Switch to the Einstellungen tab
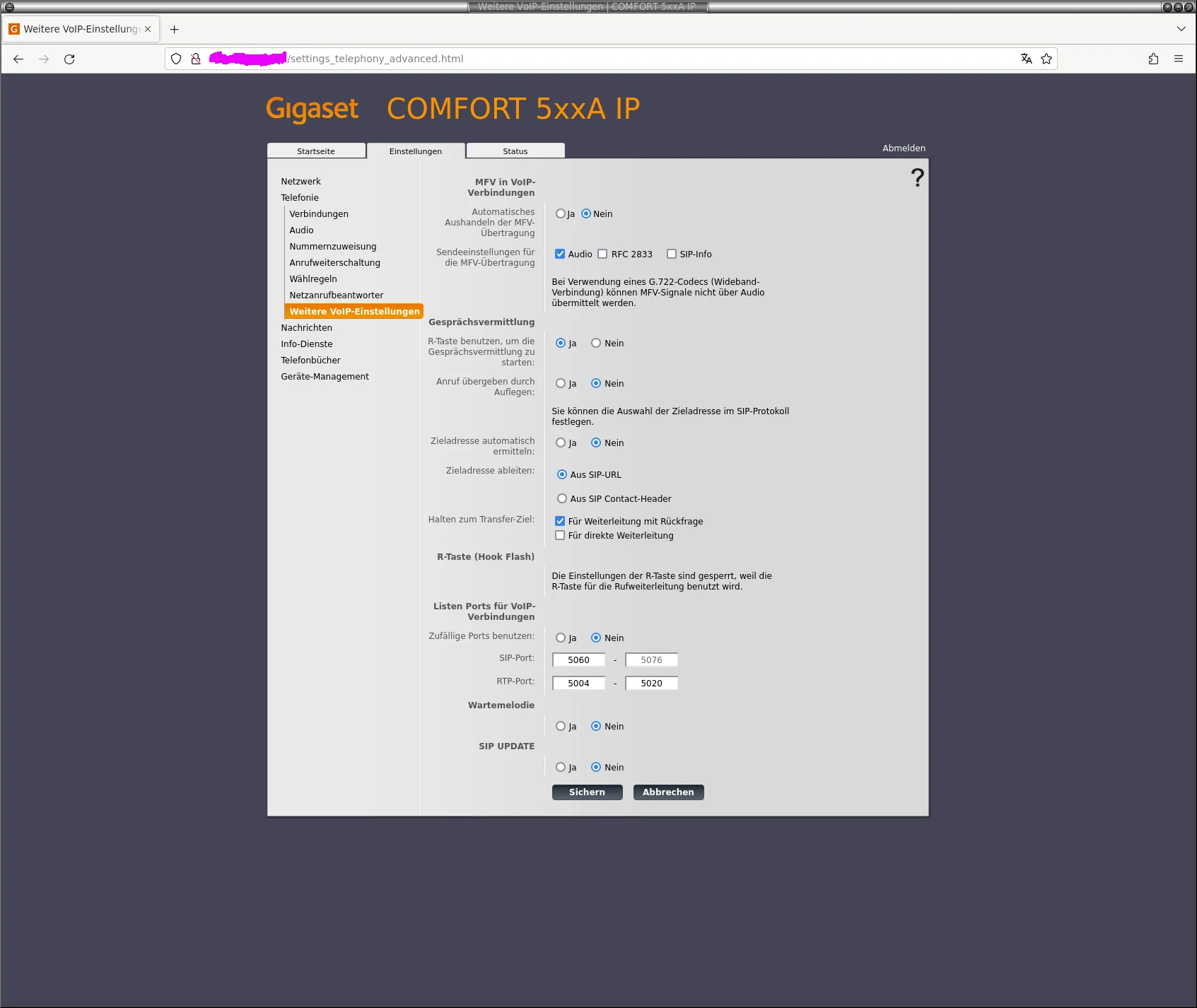1197x1008 pixels. pyautogui.click(x=416, y=151)
